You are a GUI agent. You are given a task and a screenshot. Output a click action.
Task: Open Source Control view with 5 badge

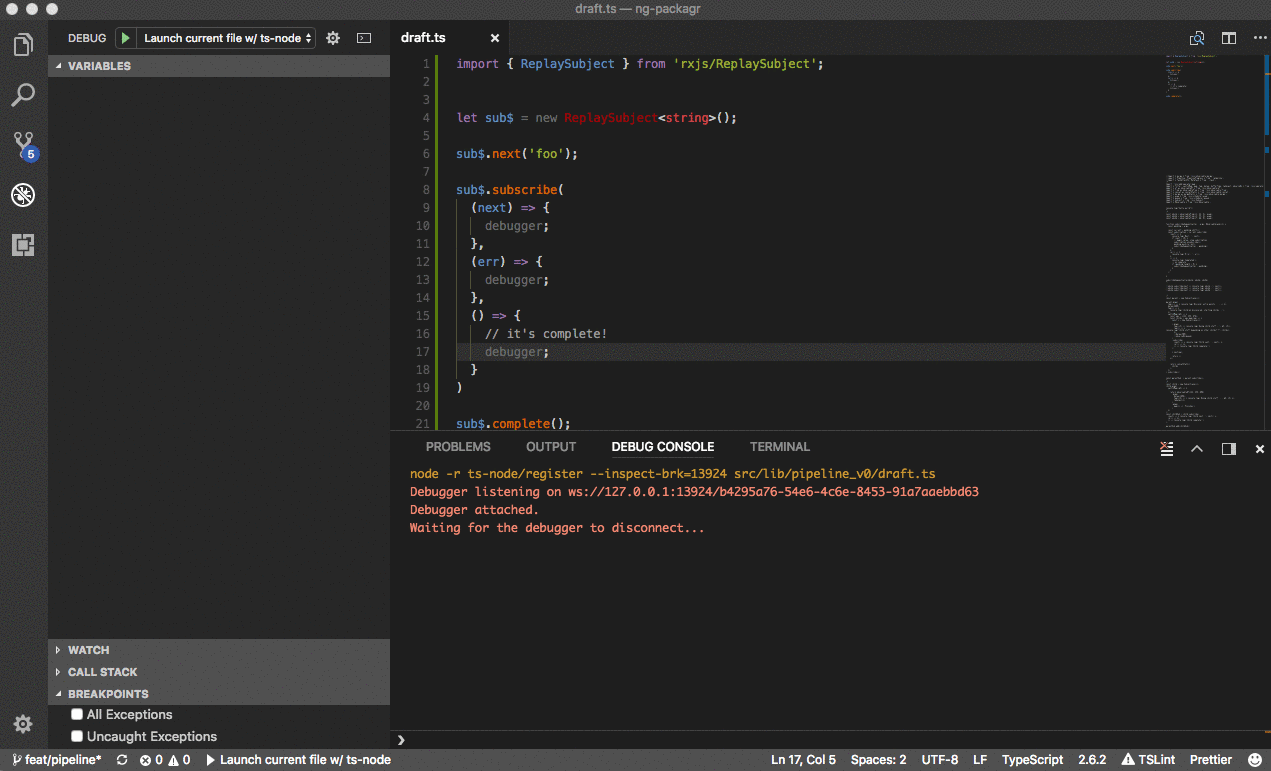(23, 145)
